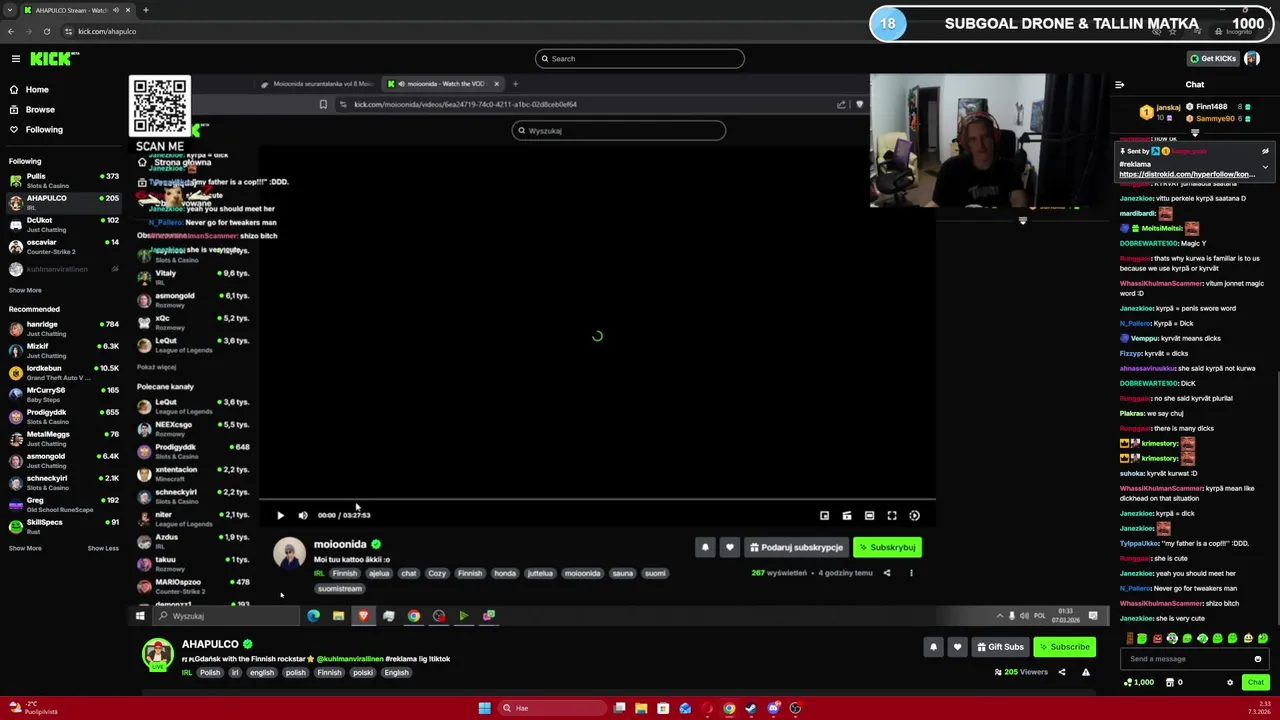The width and height of the screenshot is (1280, 720).
Task: Open the IRL category under AHAPULCO
Action: pos(186,673)
